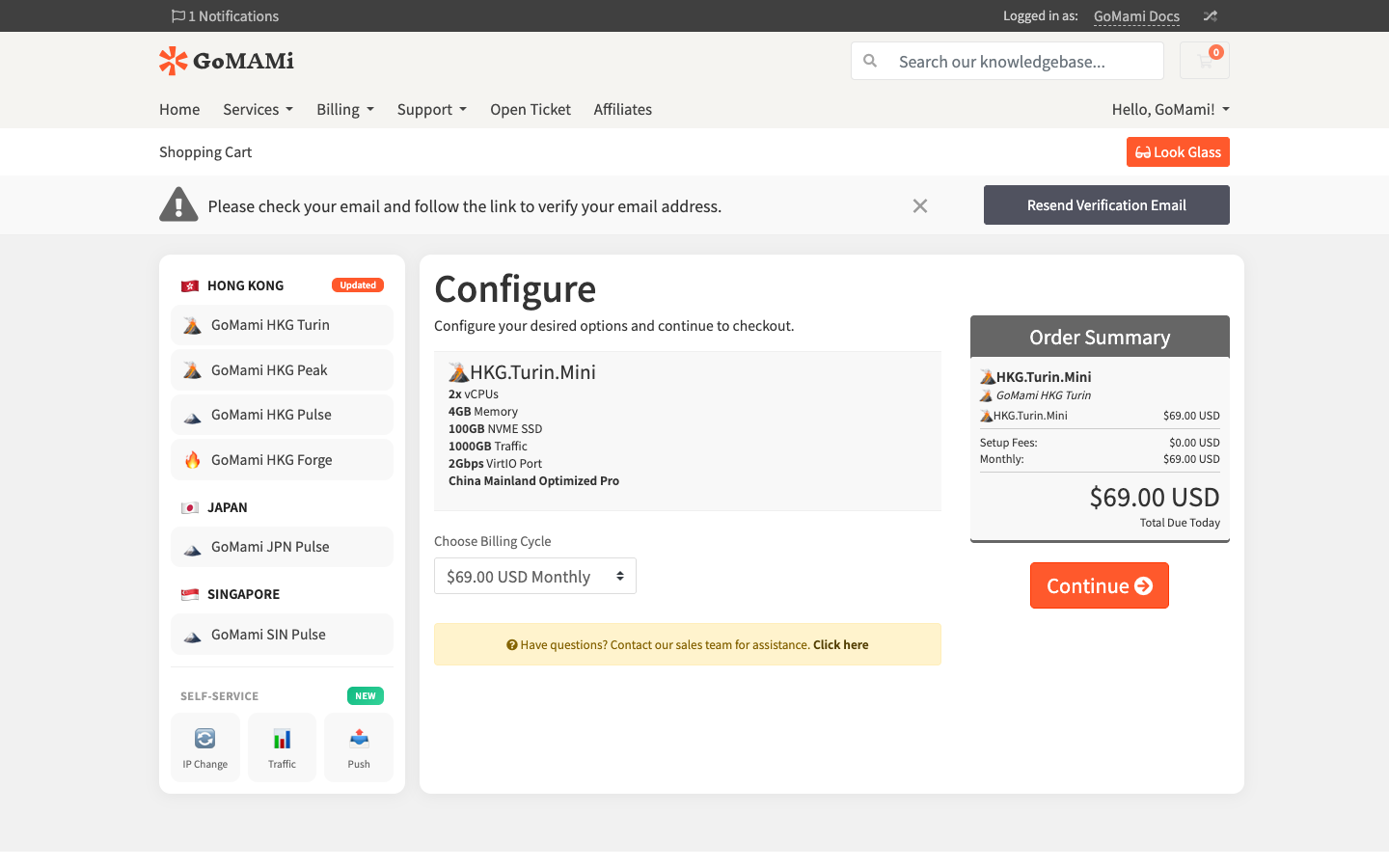Click the NEW badge in Self-Service
The image size is (1389, 868).
(x=366, y=695)
